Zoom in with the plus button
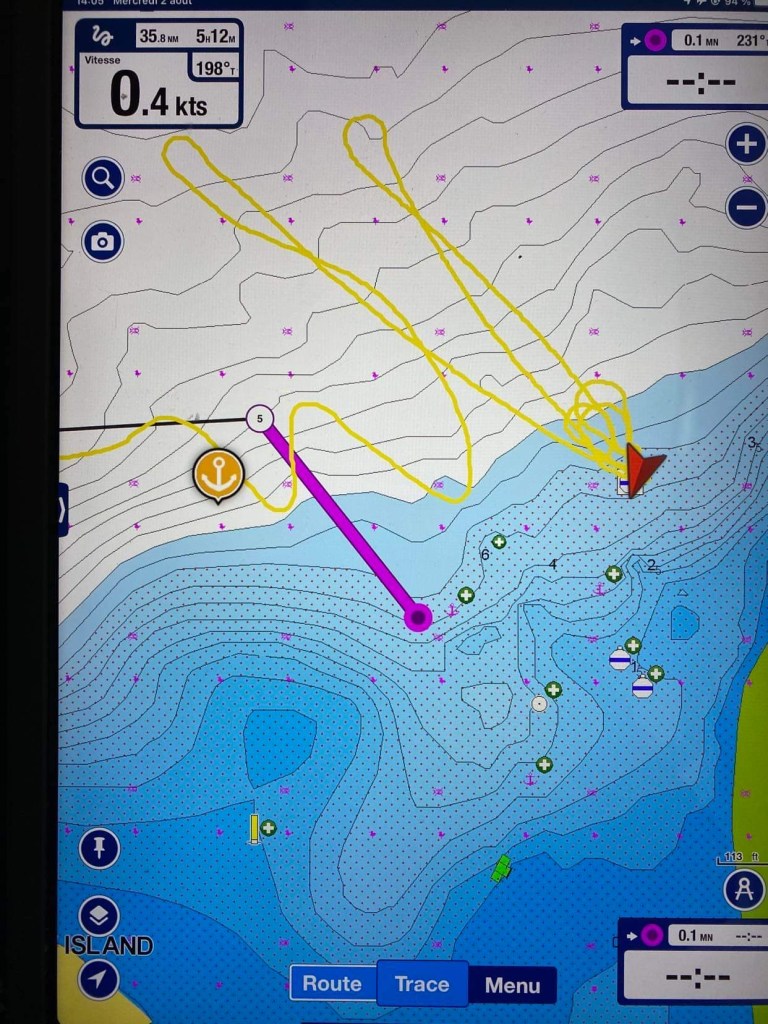The image size is (768, 1024). [746, 145]
